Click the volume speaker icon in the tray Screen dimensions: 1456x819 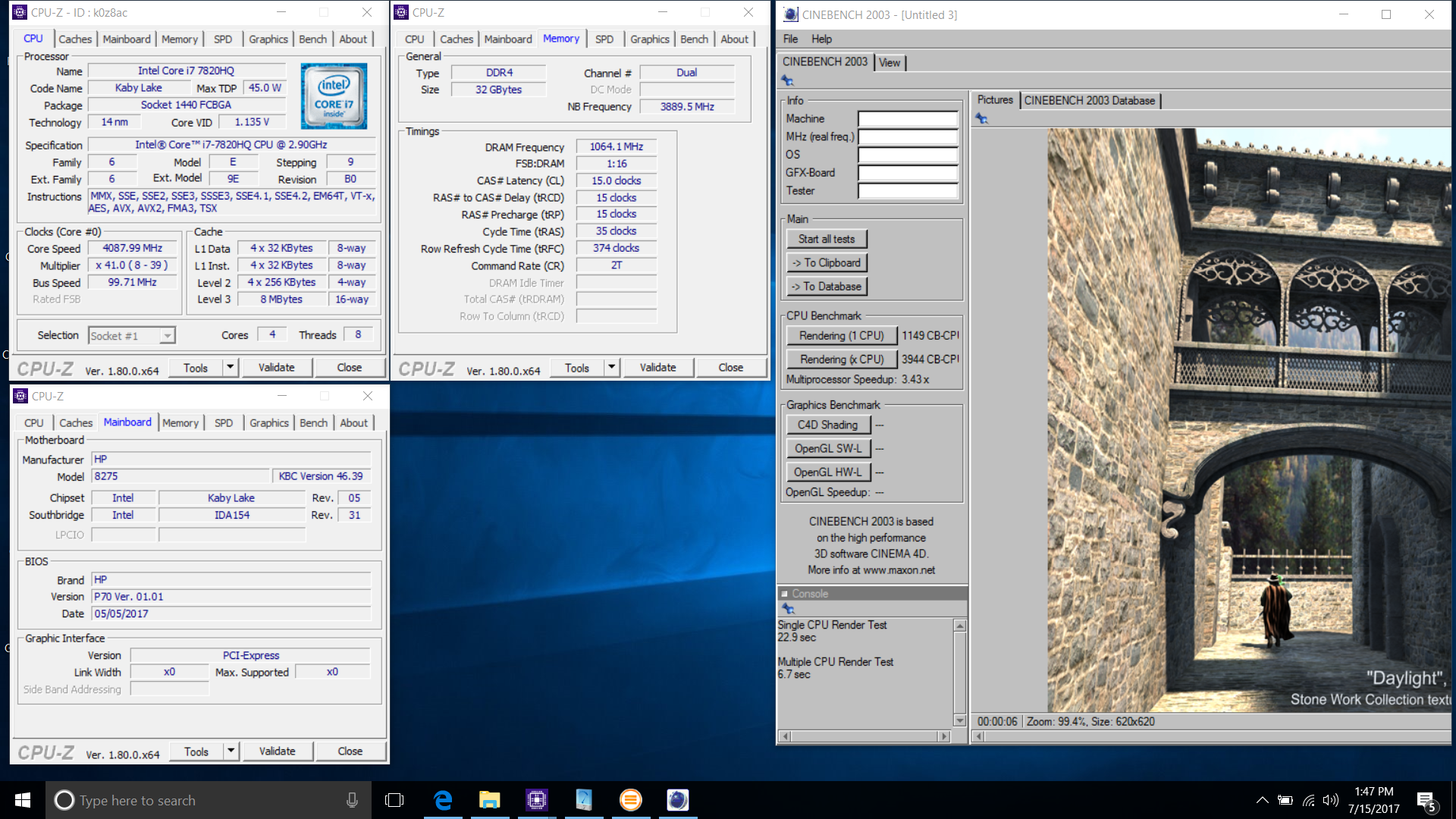[1331, 800]
